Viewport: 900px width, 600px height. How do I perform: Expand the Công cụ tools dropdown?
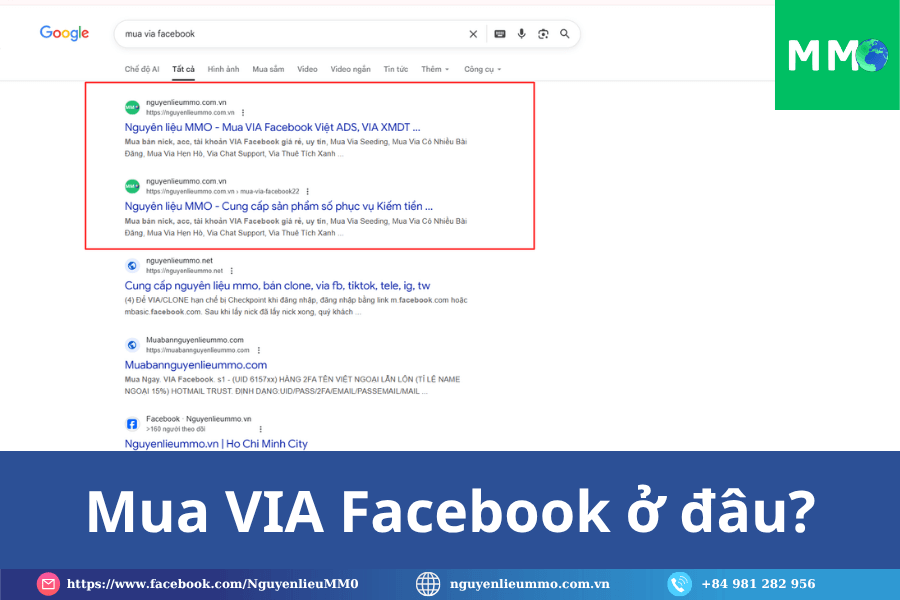(484, 69)
